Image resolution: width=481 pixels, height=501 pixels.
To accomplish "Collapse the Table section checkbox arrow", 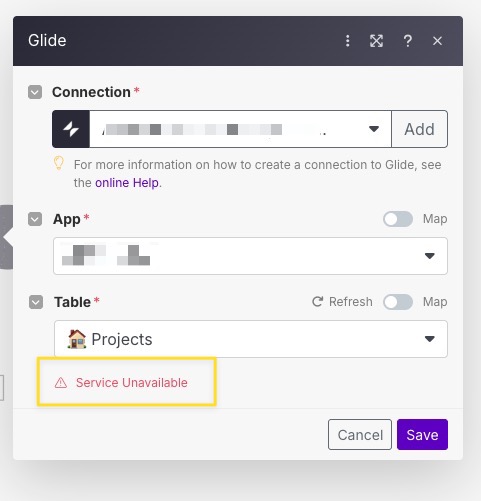I will 36,302.
